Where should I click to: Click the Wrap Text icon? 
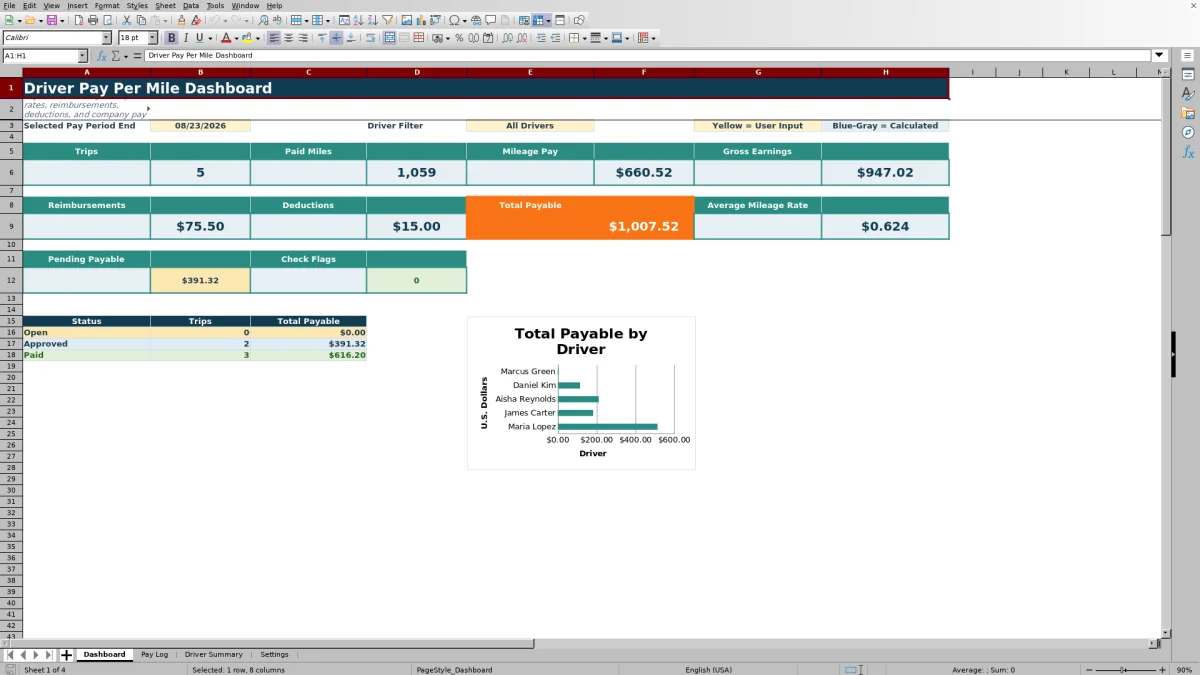pos(370,38)
